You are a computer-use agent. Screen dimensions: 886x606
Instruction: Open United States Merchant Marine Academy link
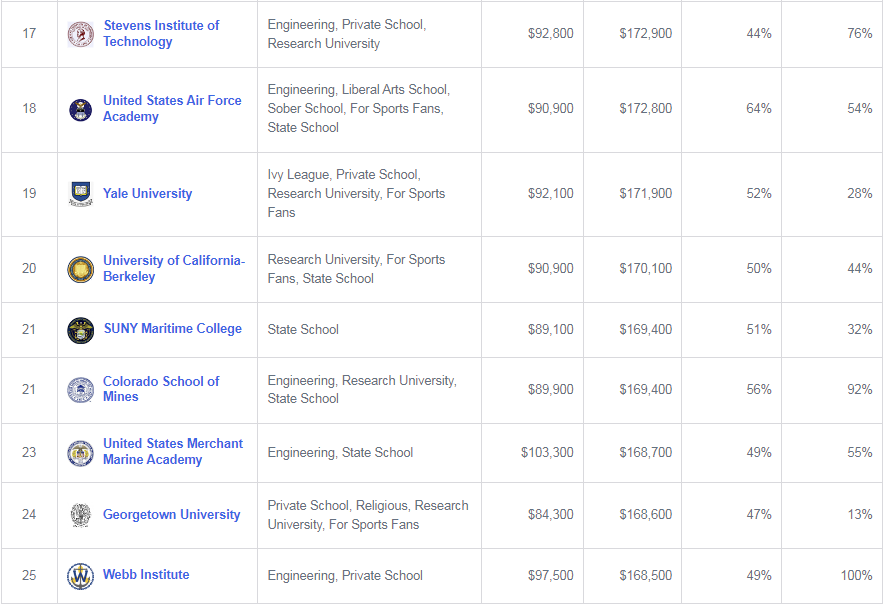(x=172, y=451)
